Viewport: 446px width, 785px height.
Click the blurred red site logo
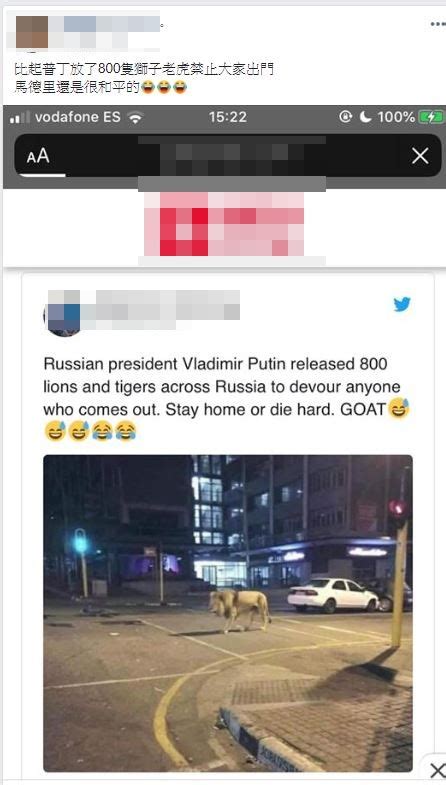tap(224, 224)
